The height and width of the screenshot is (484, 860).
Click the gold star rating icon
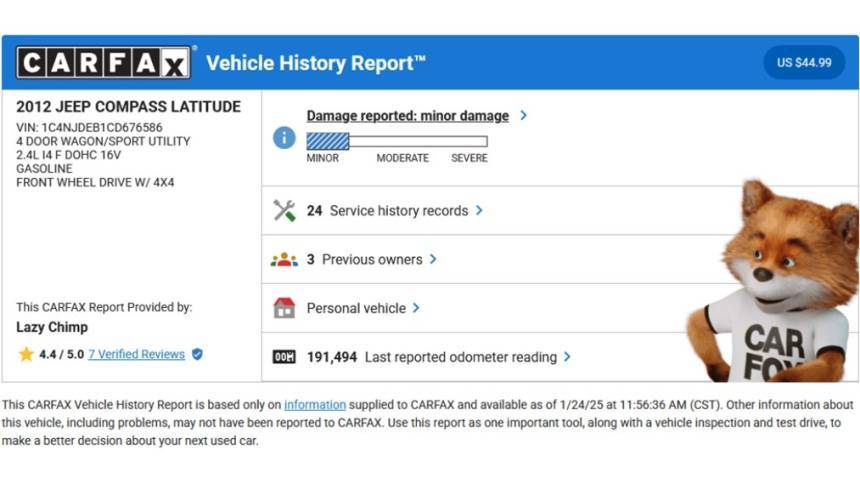(26, 354)
